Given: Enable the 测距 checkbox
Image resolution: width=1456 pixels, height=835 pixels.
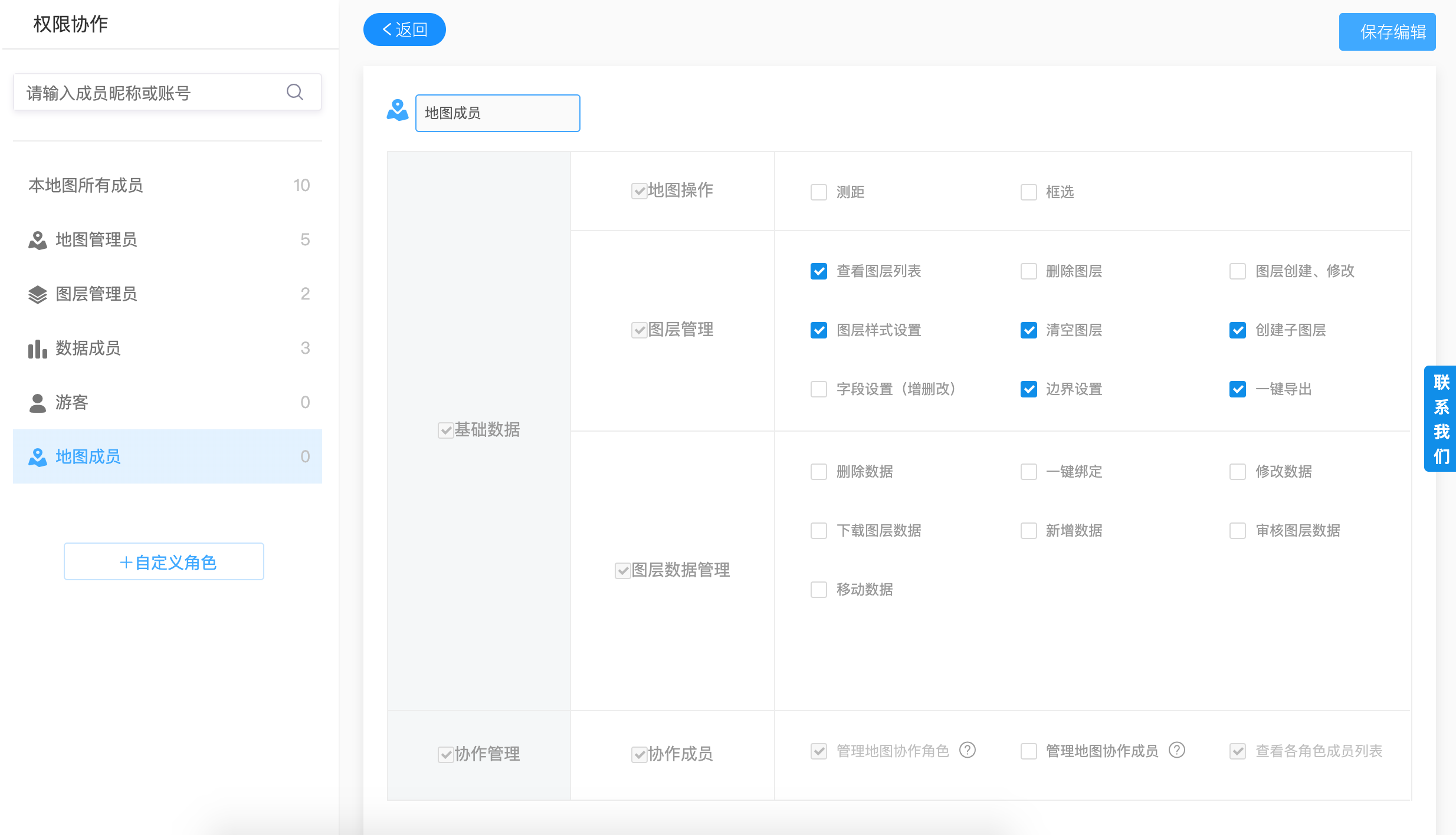Looking at the screenshot, I should [x=819, y=192].
